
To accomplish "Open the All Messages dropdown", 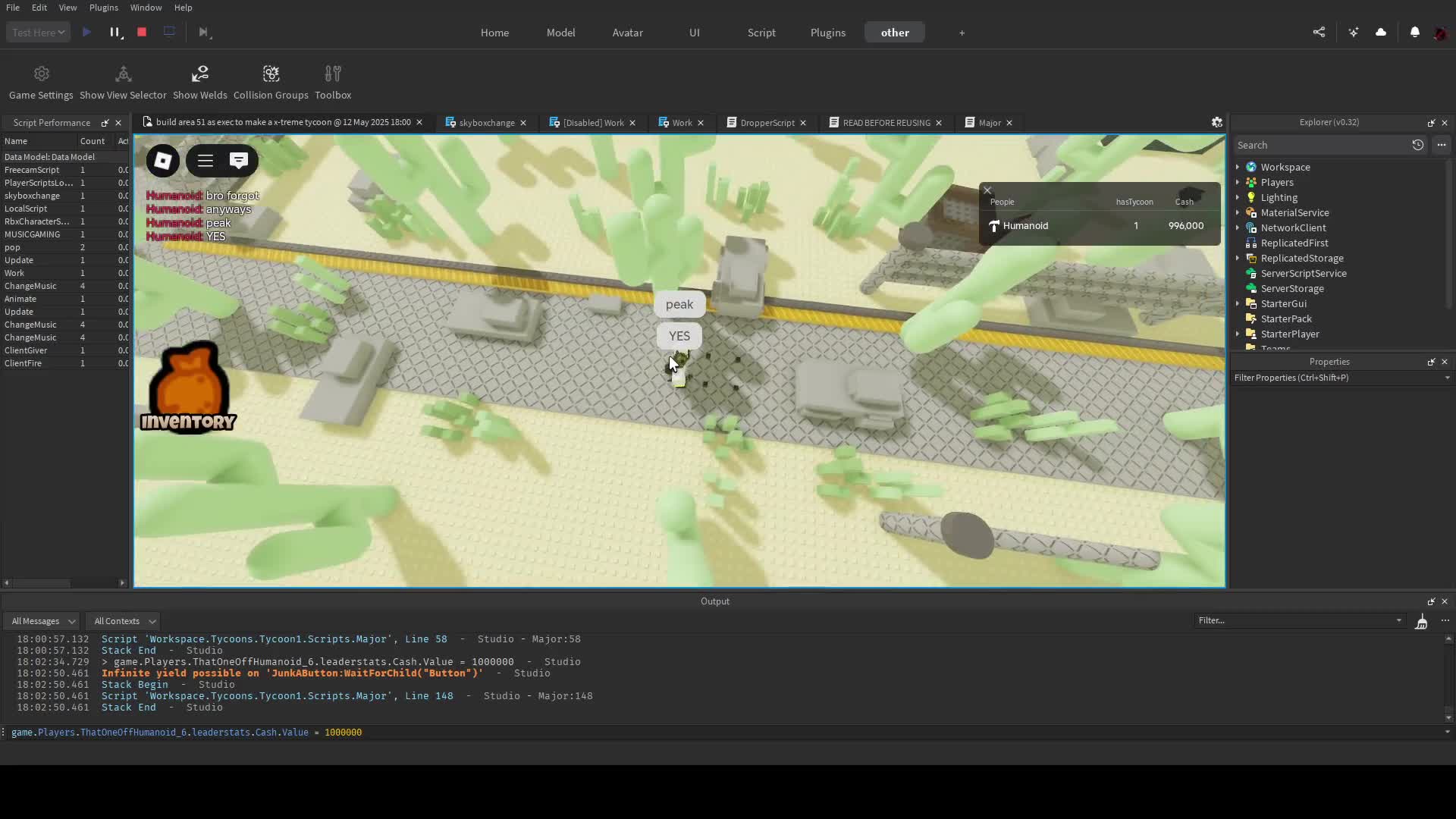I will tap(42, 621).
